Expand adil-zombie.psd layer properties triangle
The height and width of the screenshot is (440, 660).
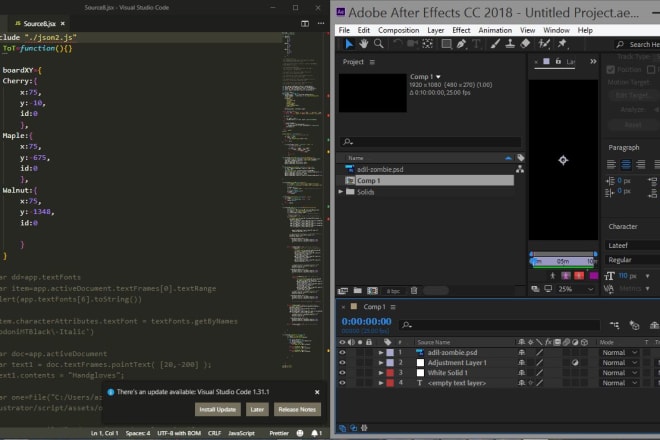click(x=381, y=353)
